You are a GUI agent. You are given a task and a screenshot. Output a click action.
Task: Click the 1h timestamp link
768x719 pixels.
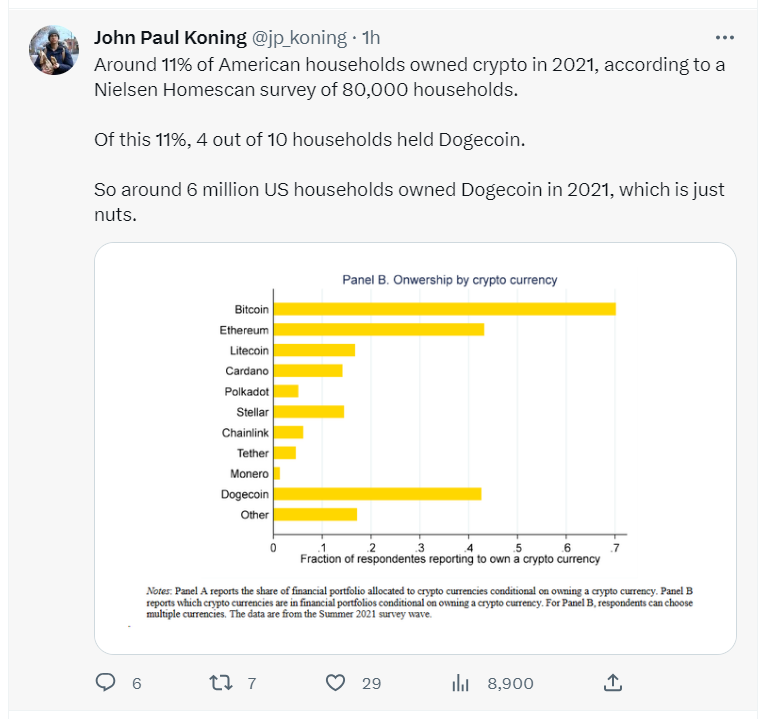[x=371, y=38]
